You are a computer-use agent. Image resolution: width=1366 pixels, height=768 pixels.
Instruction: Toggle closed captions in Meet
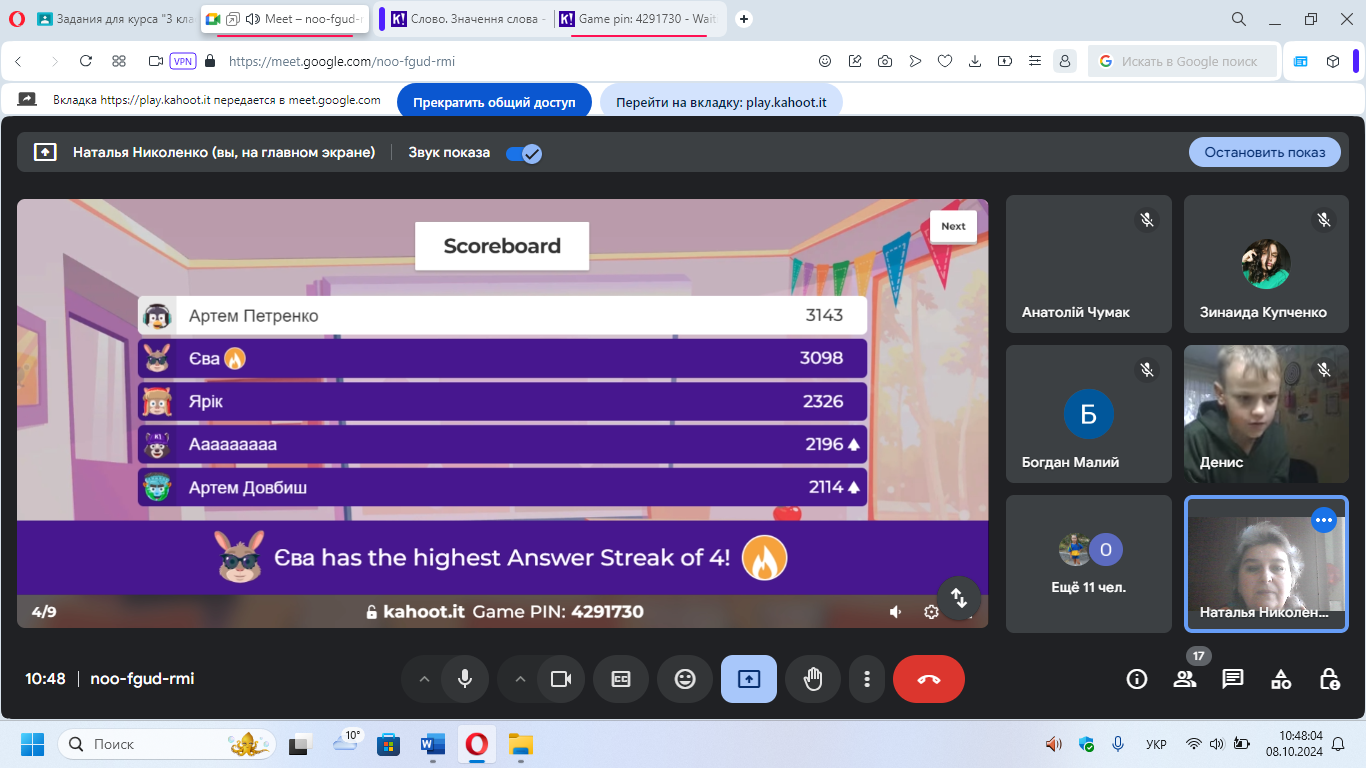click(621, 679)
